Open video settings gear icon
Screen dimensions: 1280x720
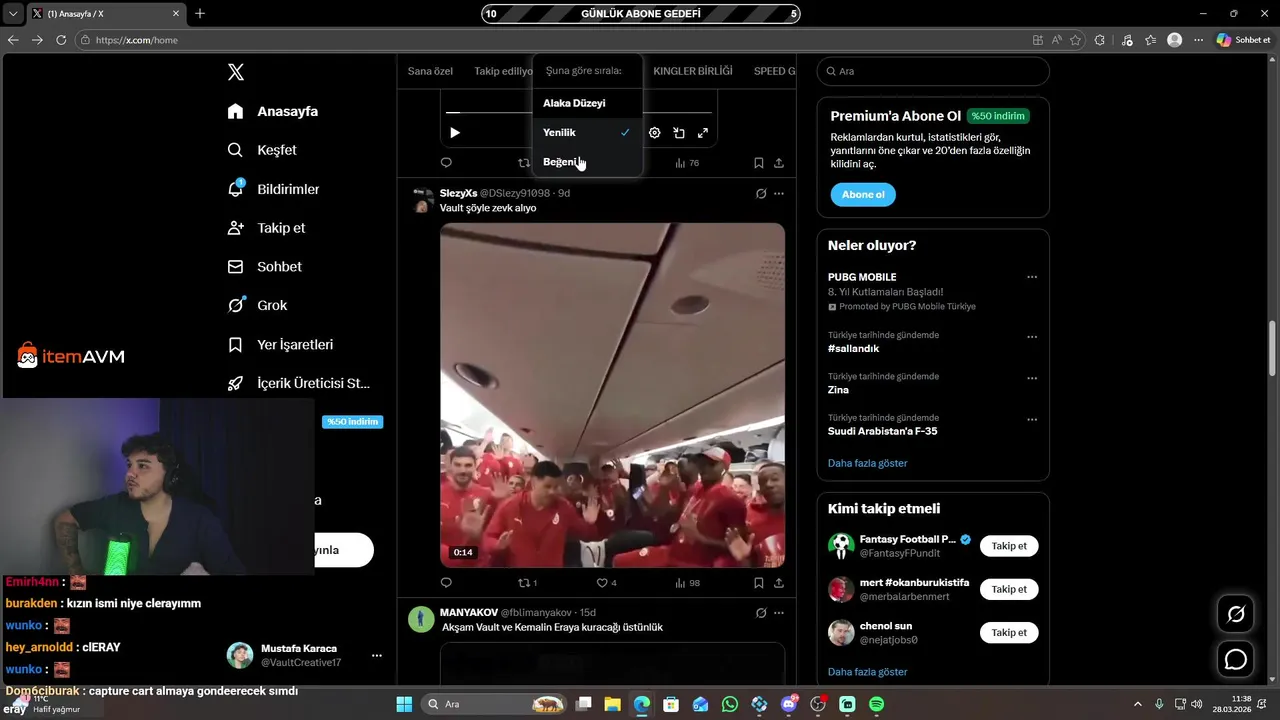[655, 133]
